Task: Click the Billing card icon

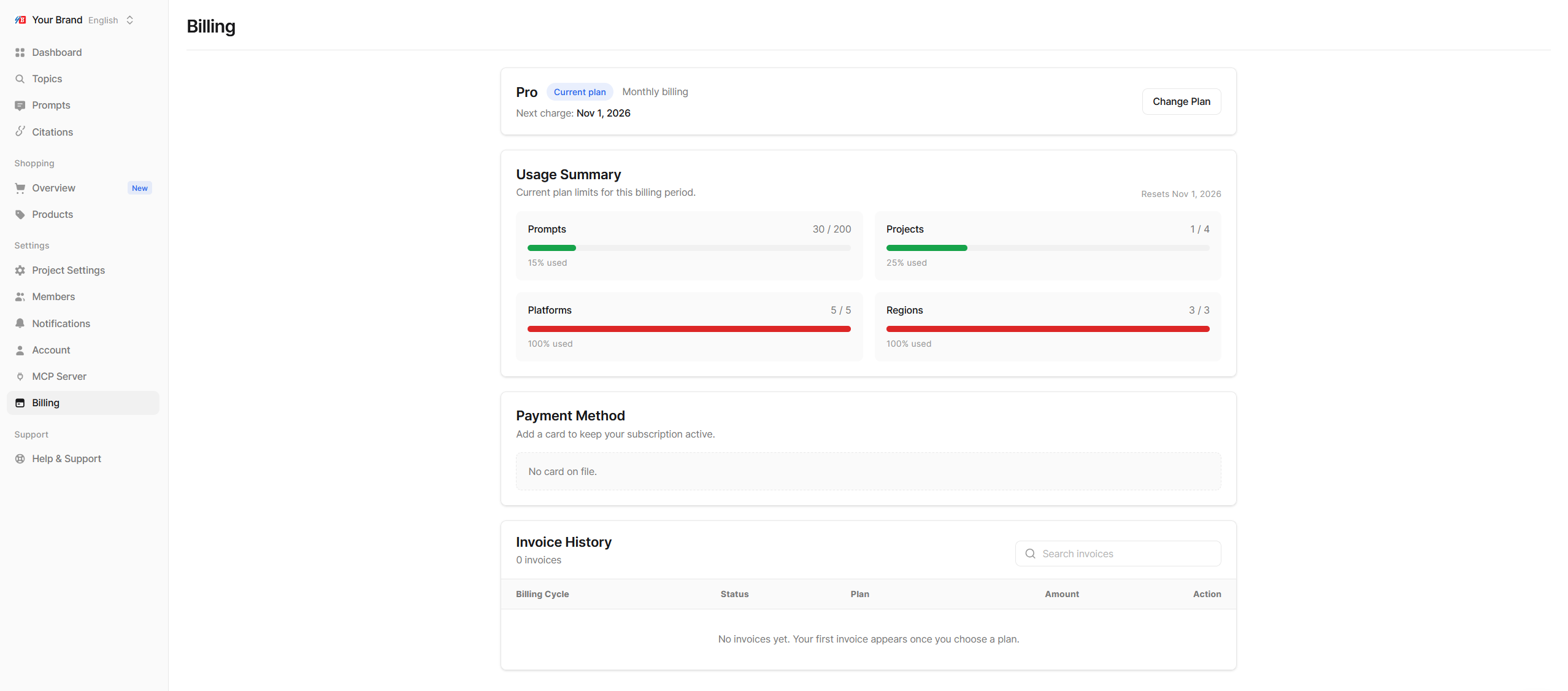Action: (x=20, y=403)
